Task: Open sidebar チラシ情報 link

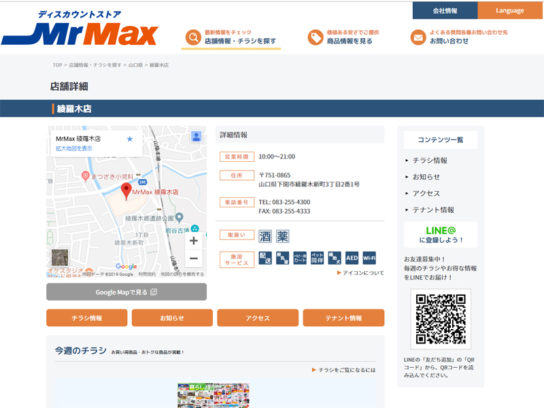Action: (x=430, y=160)
